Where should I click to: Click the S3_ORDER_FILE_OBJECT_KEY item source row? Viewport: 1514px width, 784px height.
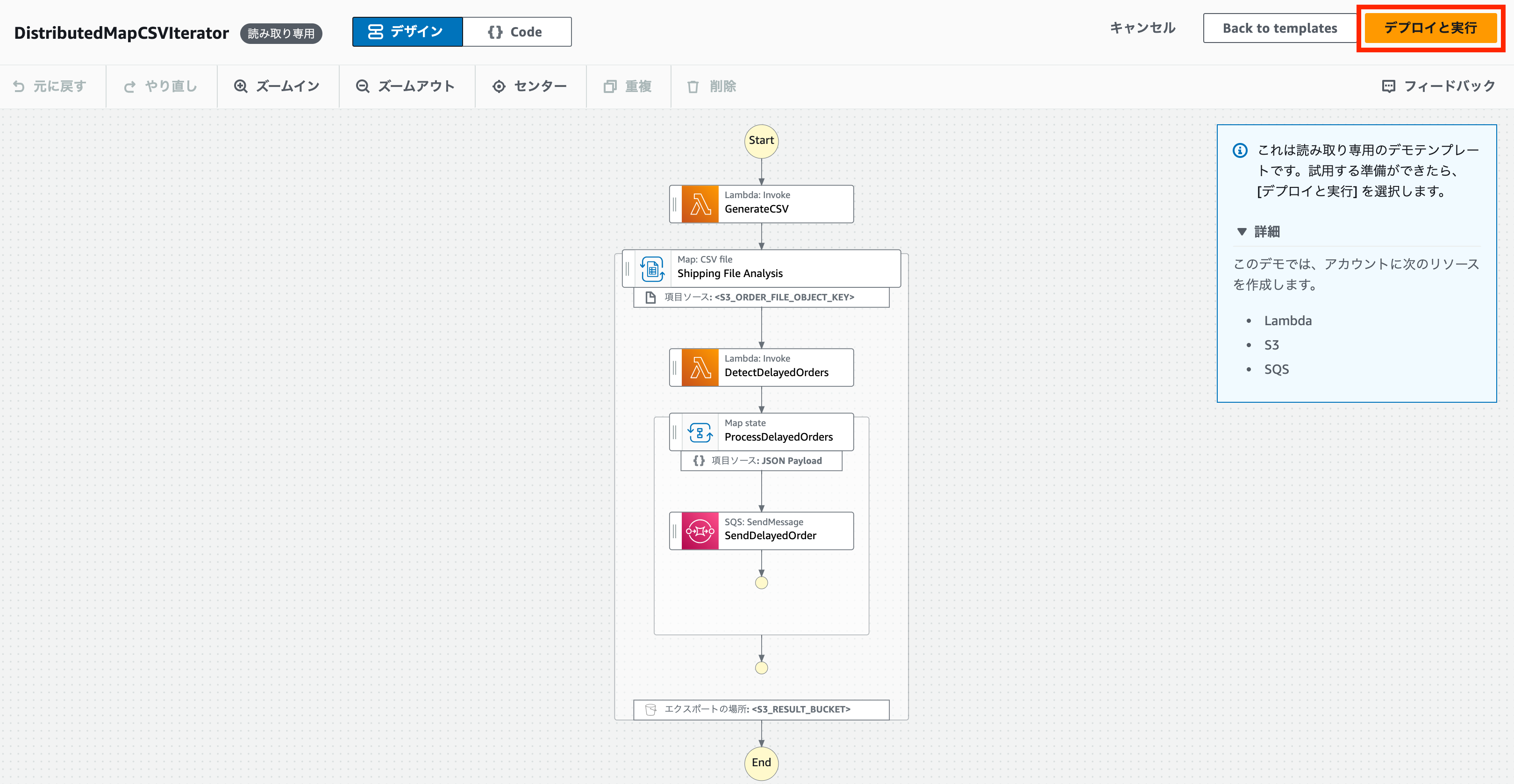[761, 297]
